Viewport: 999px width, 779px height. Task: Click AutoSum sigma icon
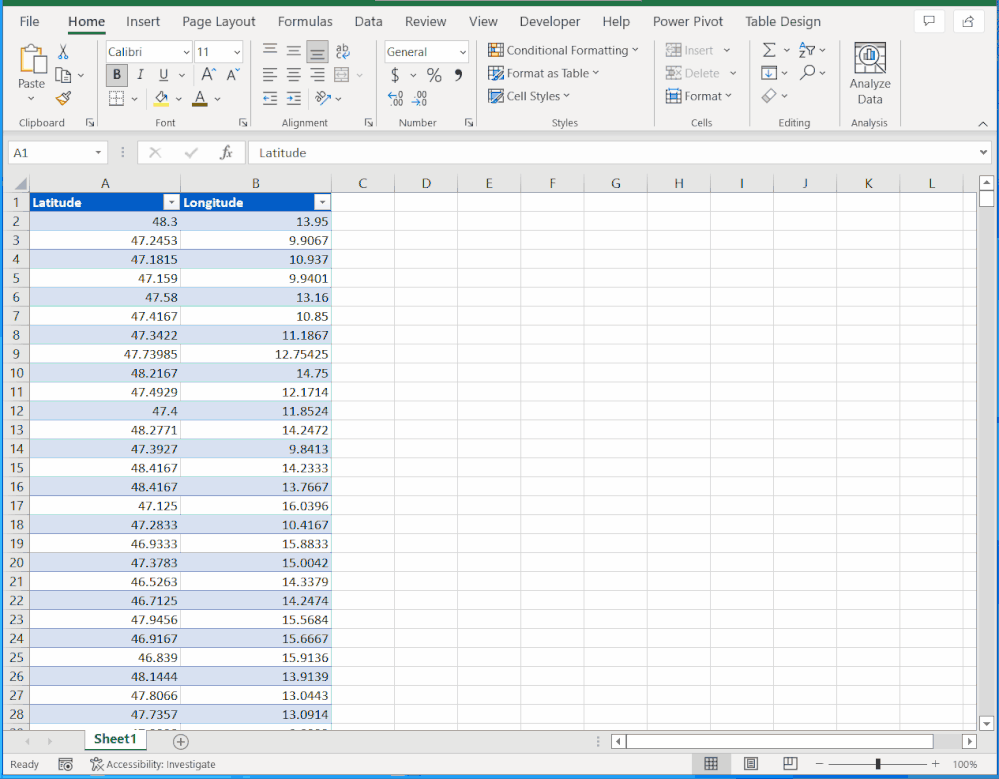770,50
